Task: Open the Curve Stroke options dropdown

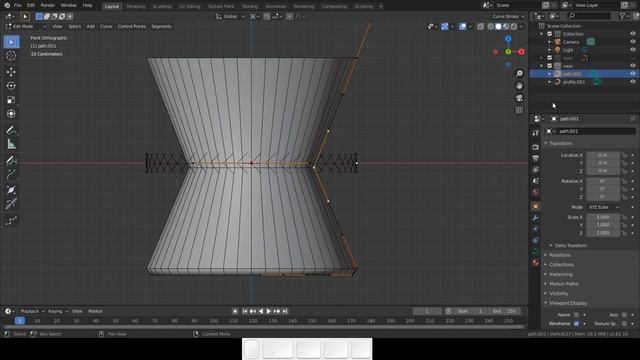Action: (508, 17)
